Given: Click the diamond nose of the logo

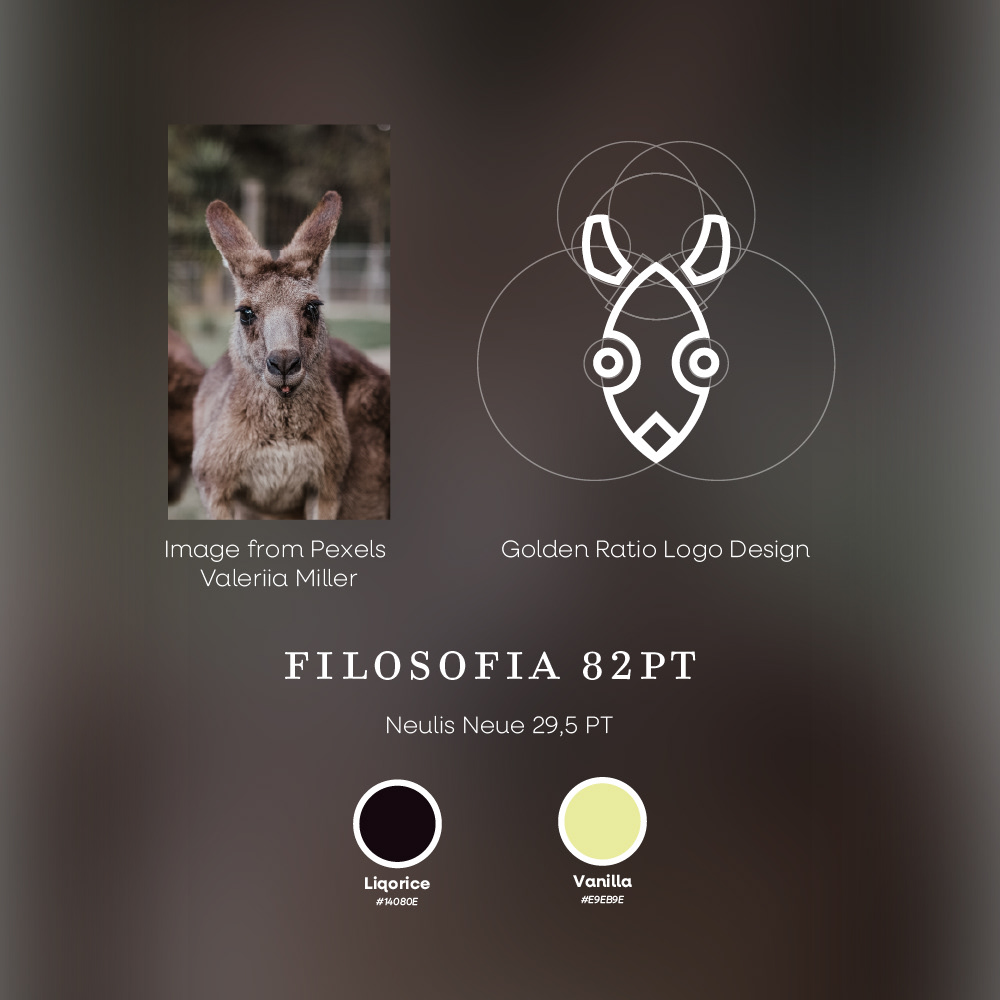Looking at the screenshot, I should 656,437.
